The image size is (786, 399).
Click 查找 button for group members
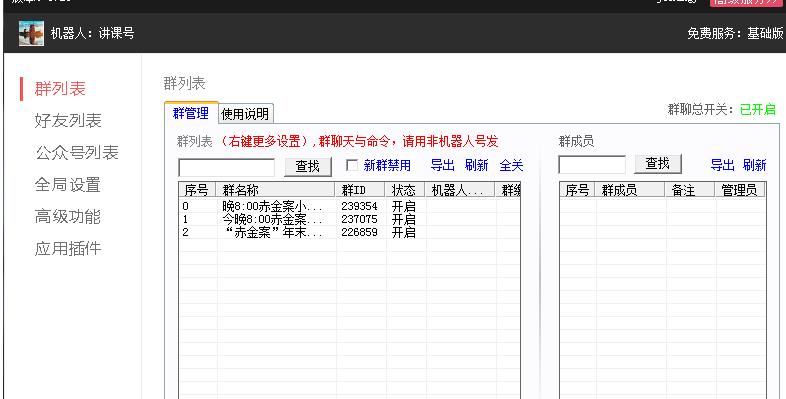(x=658, y=164)
